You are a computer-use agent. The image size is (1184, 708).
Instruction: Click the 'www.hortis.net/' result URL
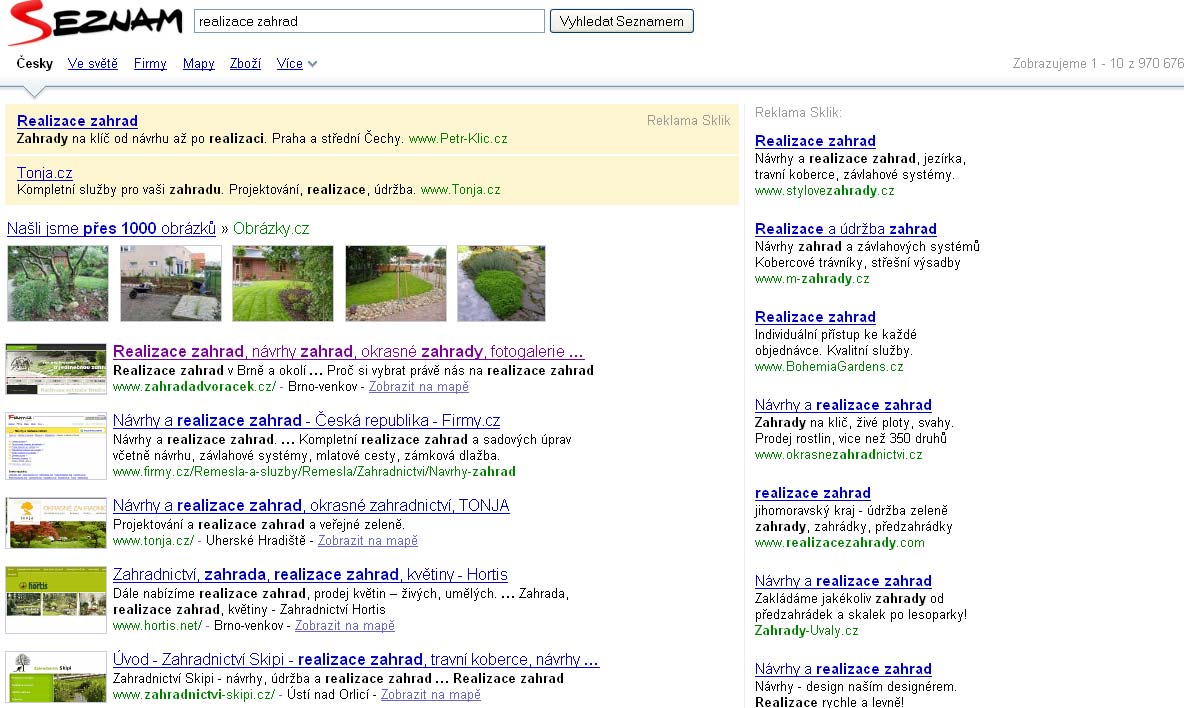pyautogui.click(x=158, y=626)
